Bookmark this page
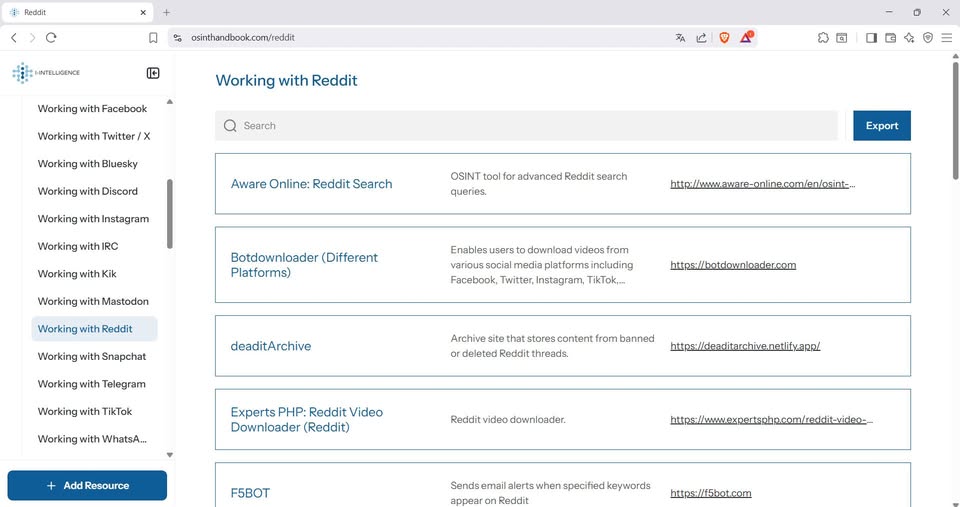Screen dimensions: 960x507 pos(153,37)
